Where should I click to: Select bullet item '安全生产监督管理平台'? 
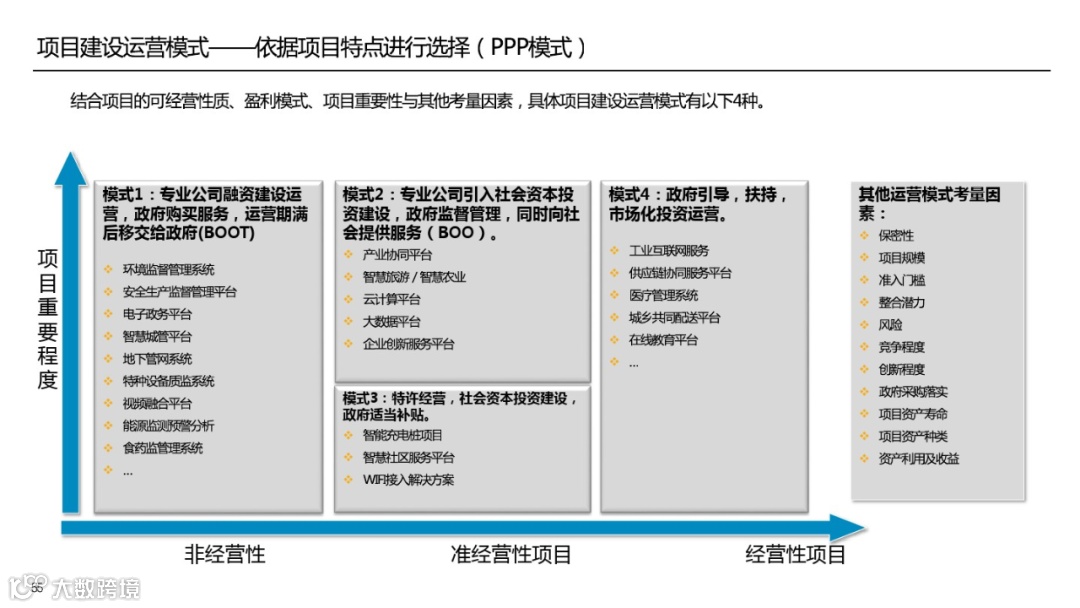(x=179, y=292)
